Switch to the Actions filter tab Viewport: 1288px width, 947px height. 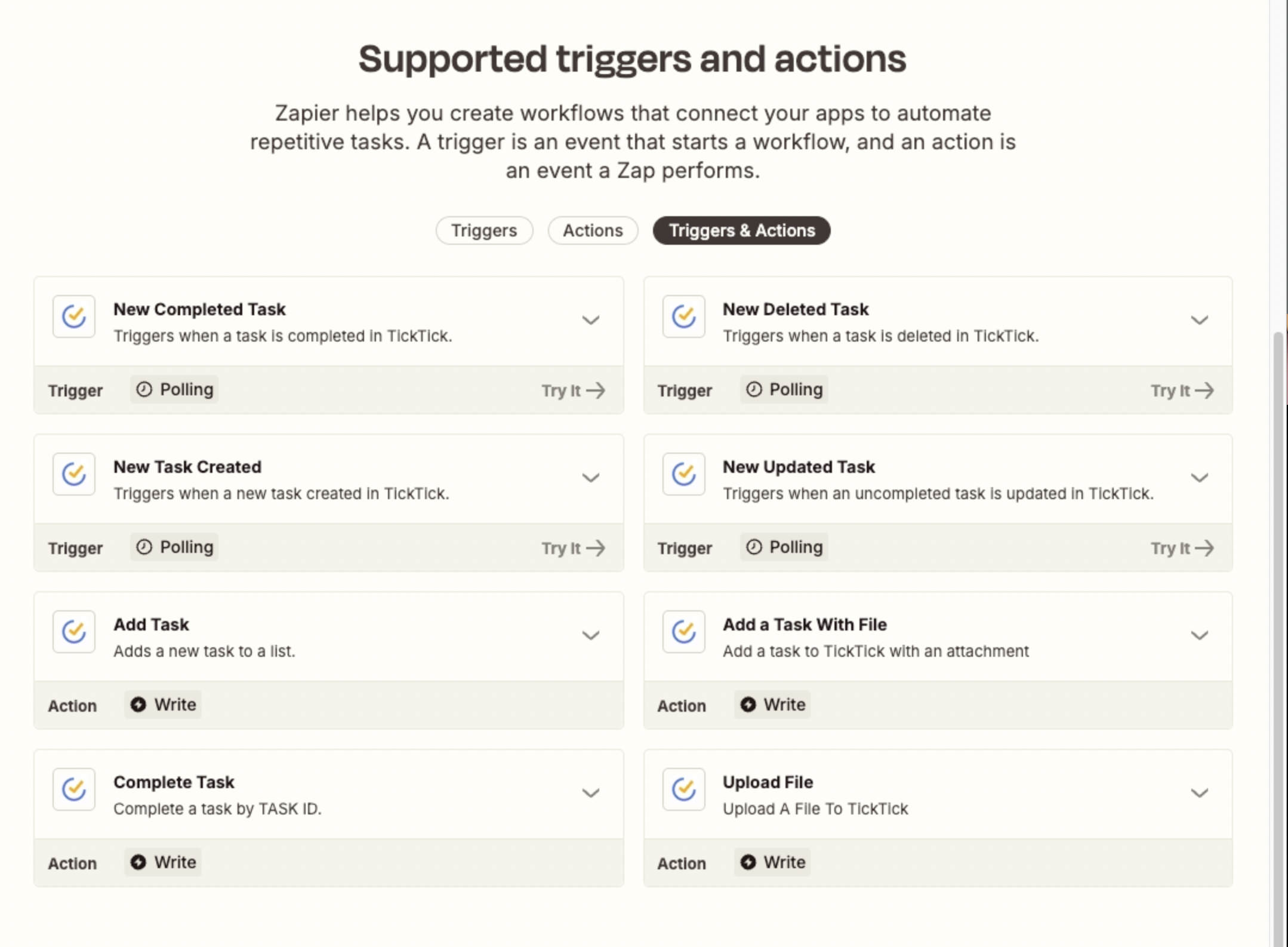(593, 230)
